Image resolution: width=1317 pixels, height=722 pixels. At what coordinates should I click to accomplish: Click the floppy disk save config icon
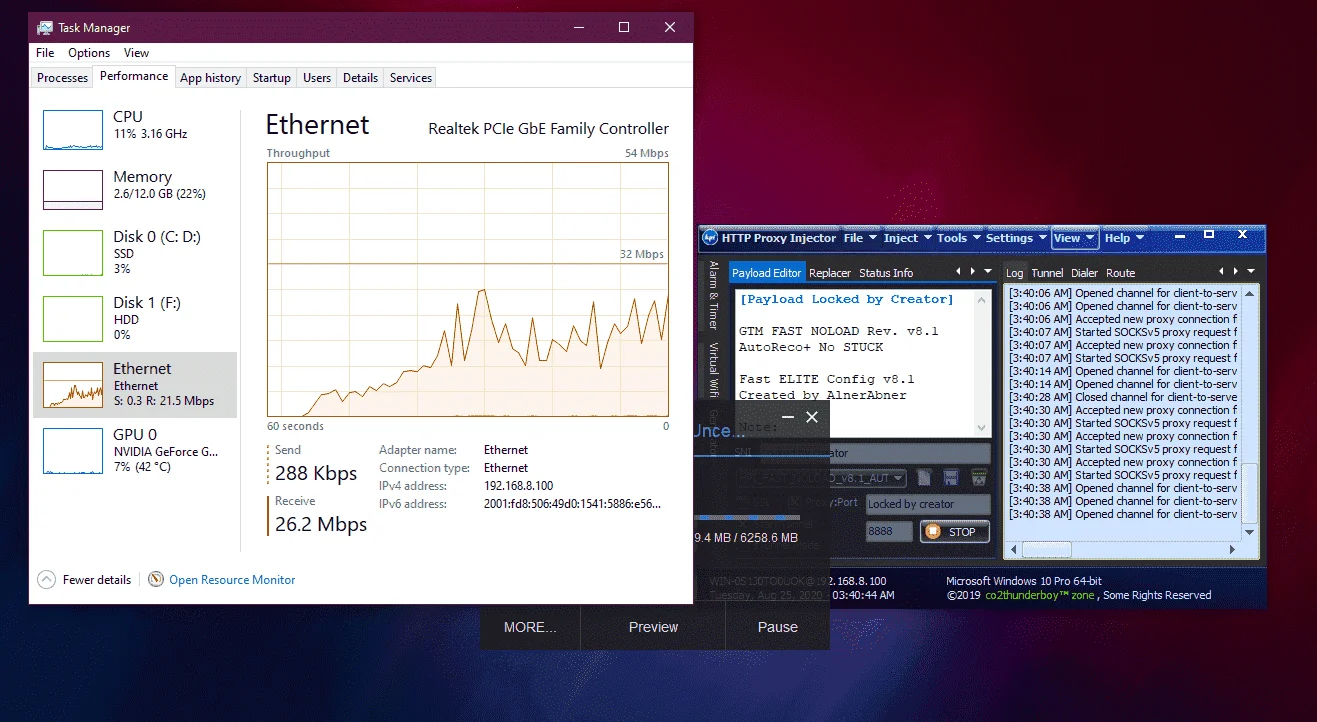[951, 478]
